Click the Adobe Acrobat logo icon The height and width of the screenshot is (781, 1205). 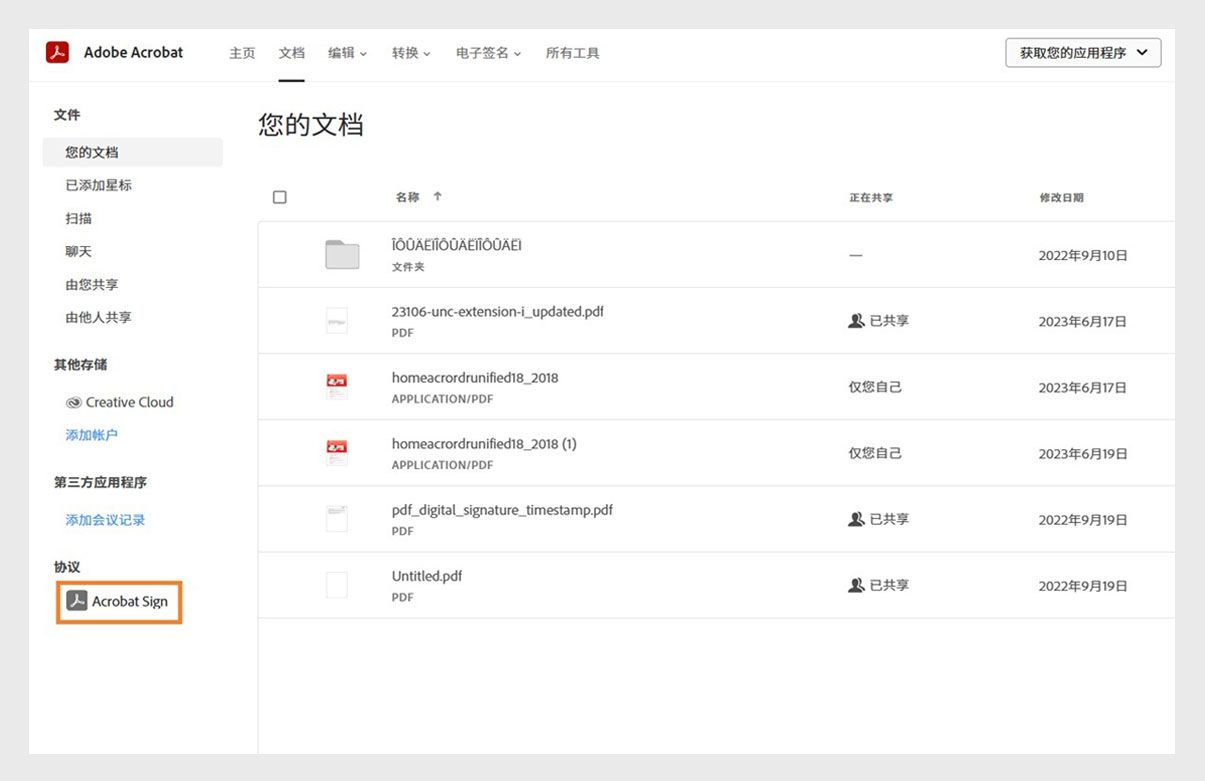(57, 52)
